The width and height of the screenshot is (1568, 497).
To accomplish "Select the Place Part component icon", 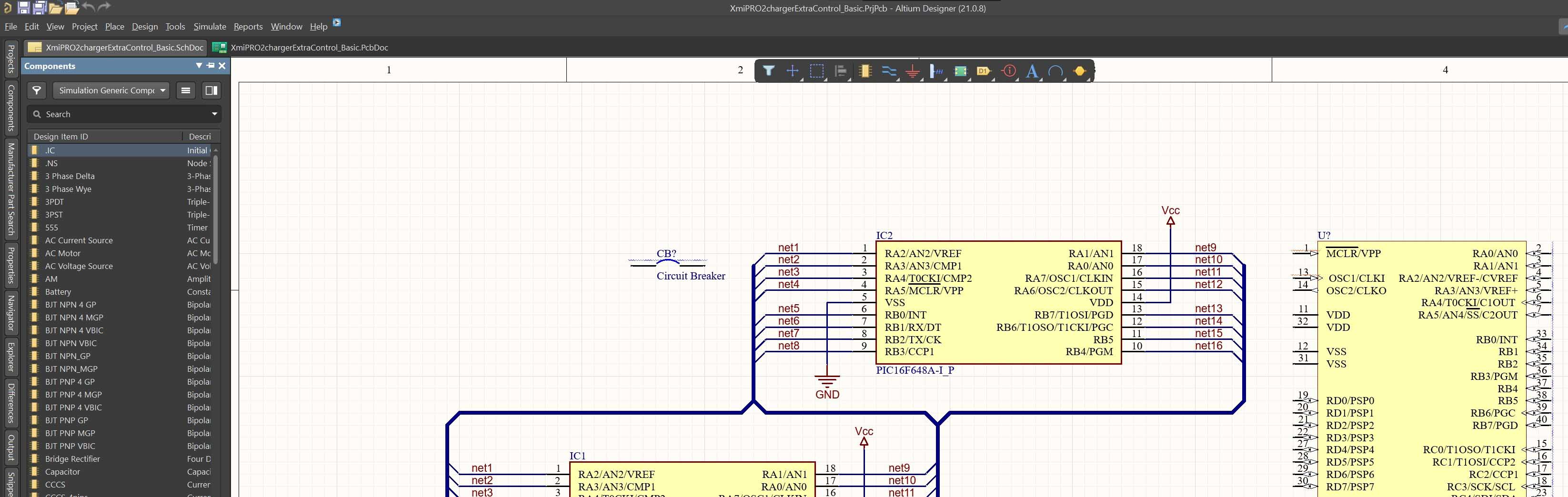I will [x=864, y=71].
